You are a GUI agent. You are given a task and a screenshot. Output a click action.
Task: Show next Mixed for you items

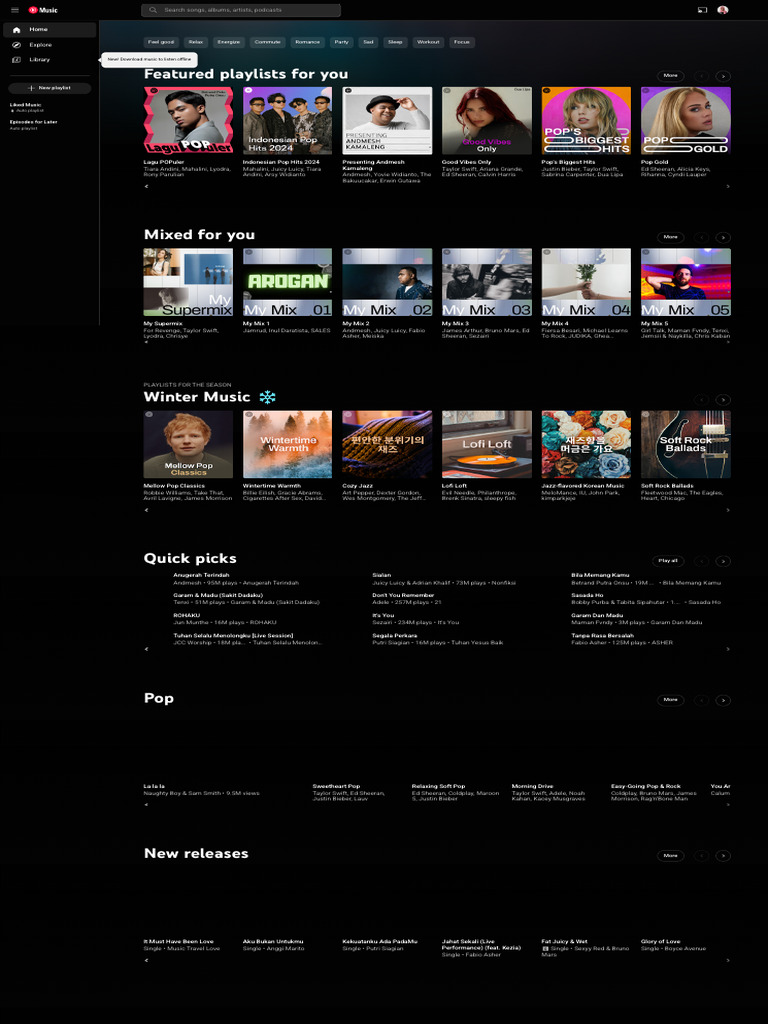[x=722, y=238]
